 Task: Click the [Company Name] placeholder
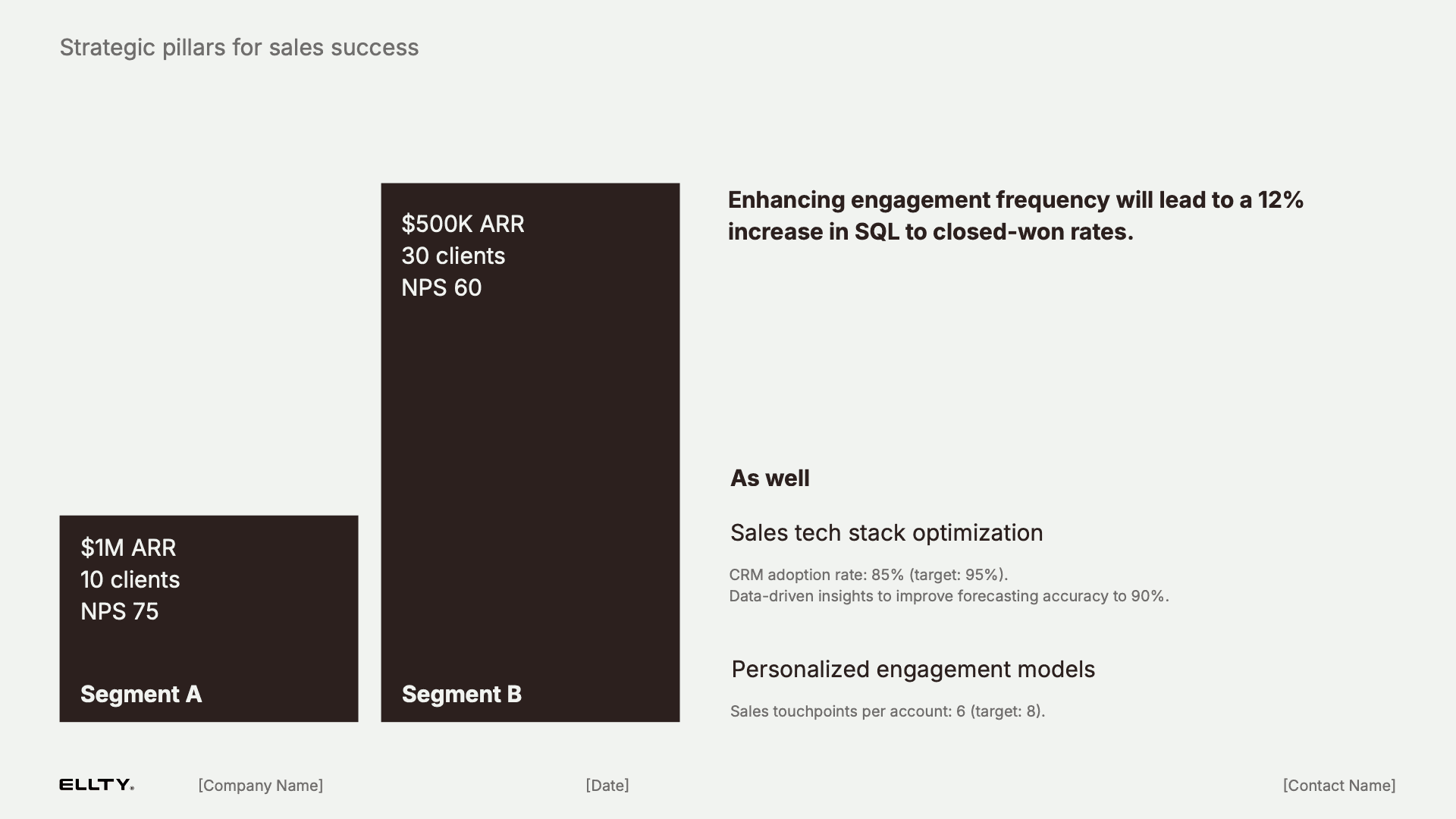click(x=260, y=786)
